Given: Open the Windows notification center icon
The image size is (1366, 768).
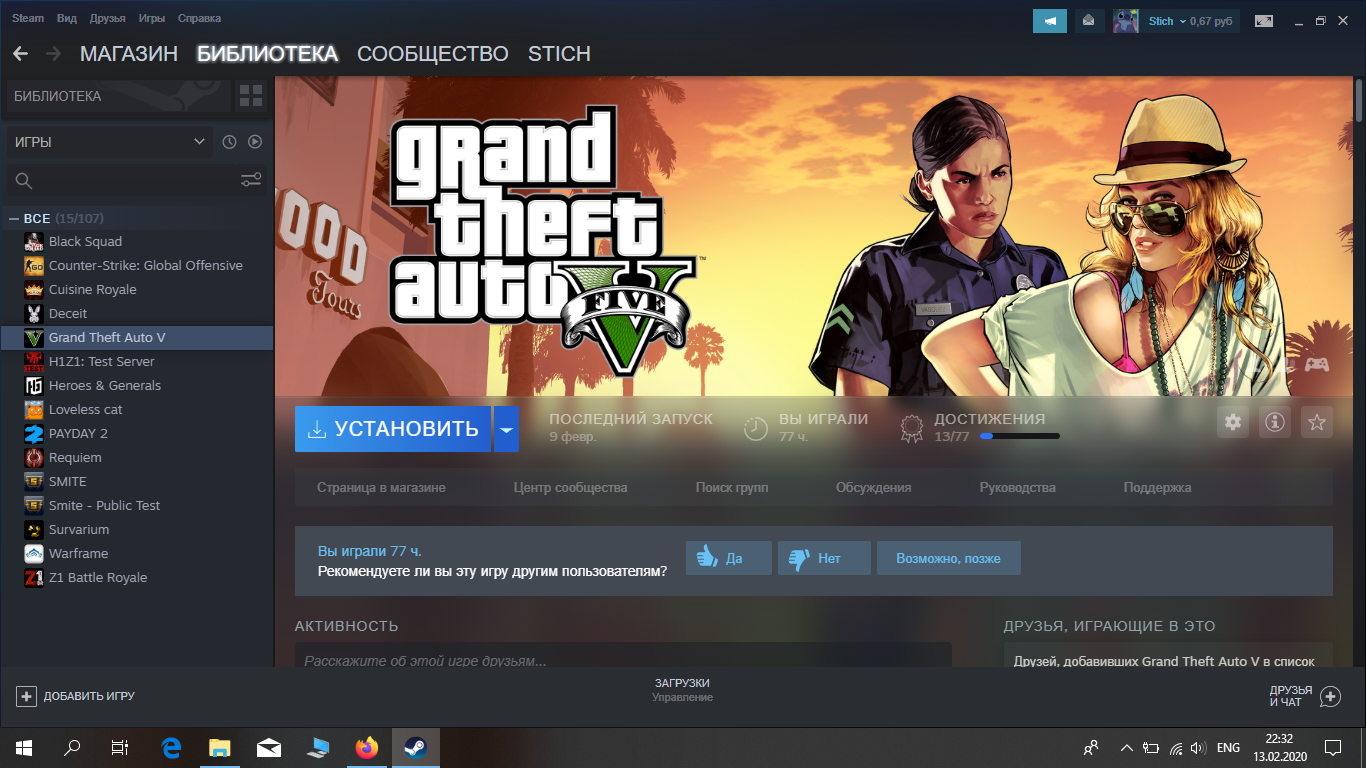Looking at the screenshot, I should (x=1333, y=747).
